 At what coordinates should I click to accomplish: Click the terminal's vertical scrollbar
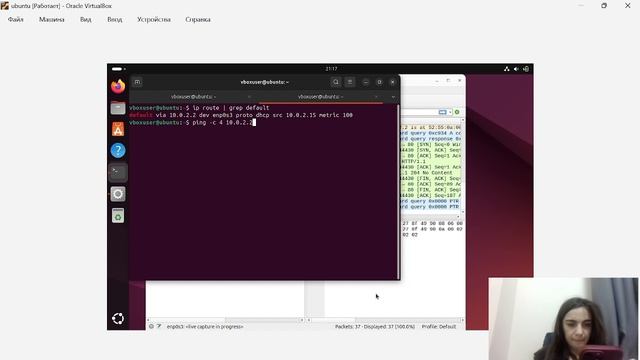[398, 192]
